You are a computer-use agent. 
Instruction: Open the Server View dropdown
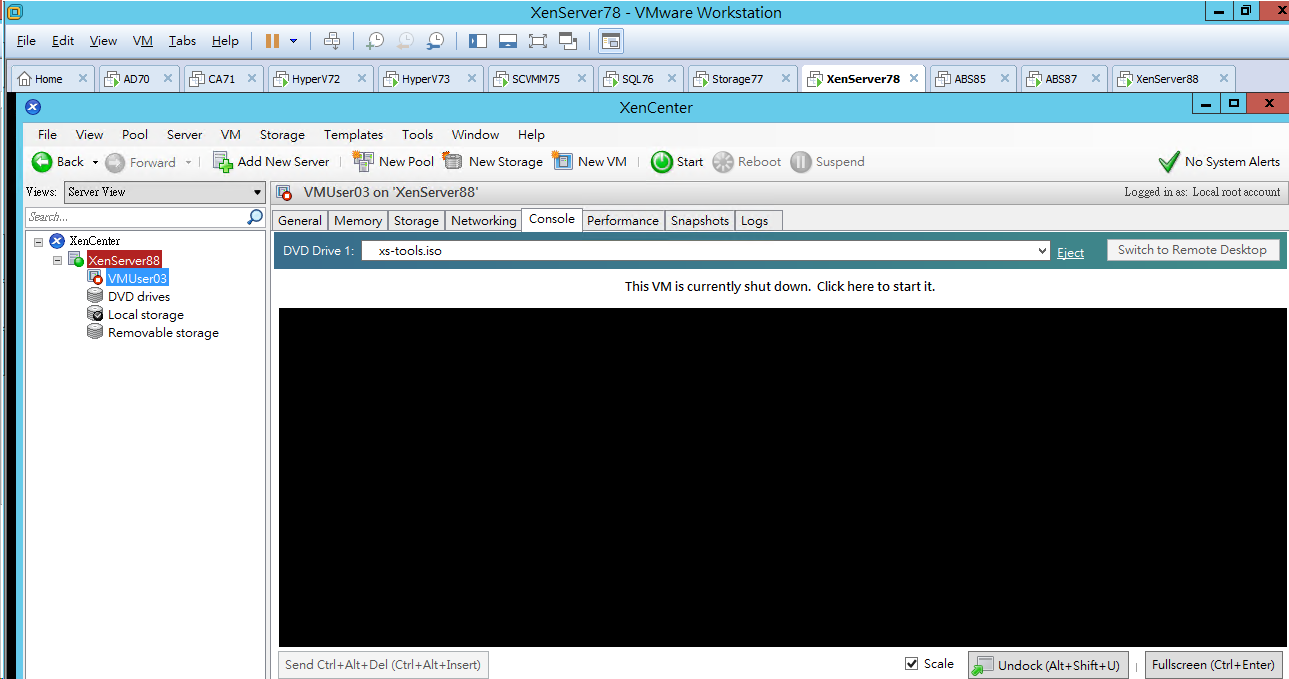click(164, 192)
